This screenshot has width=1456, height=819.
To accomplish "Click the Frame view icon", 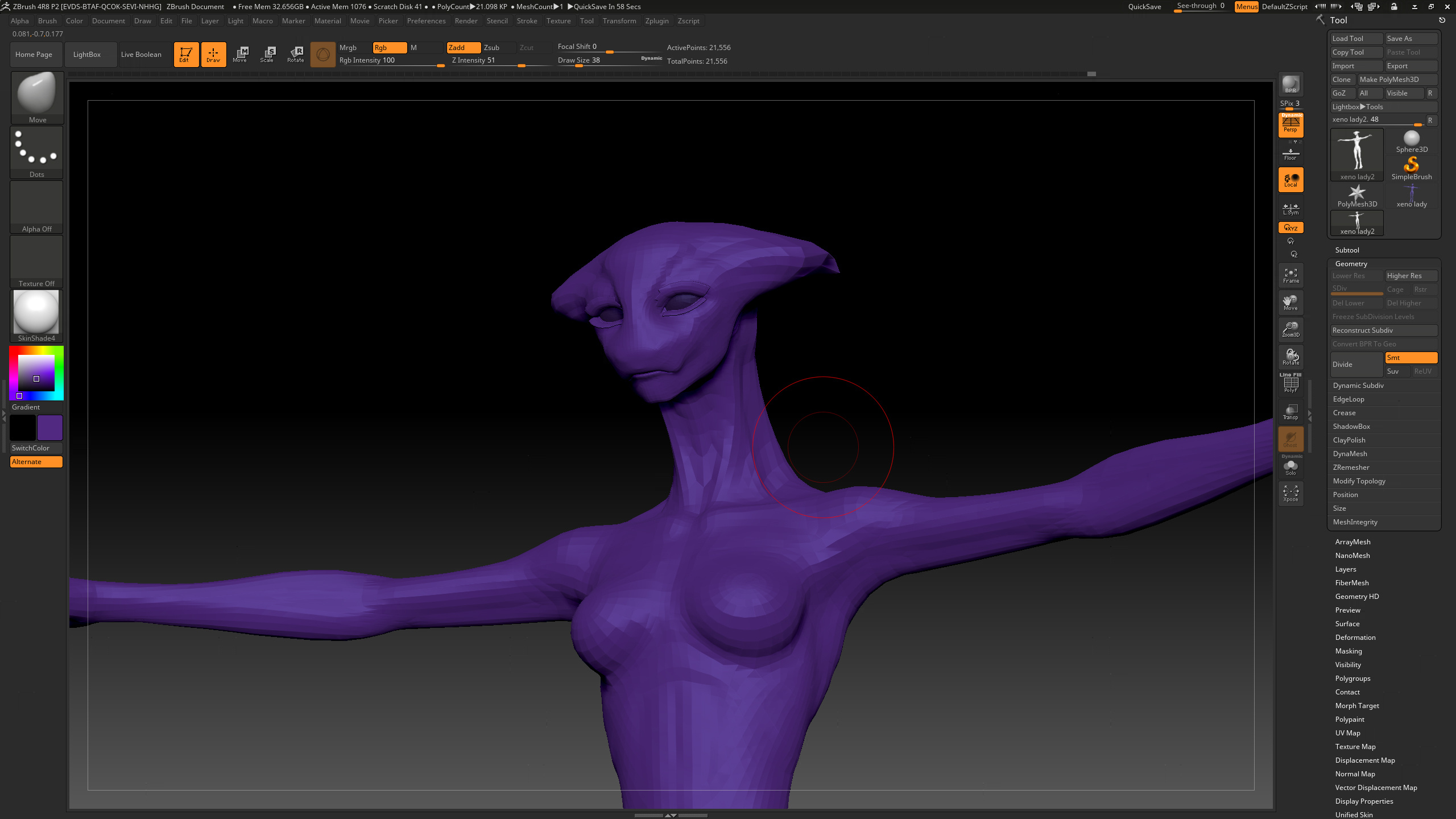I will pos(1290,276).
